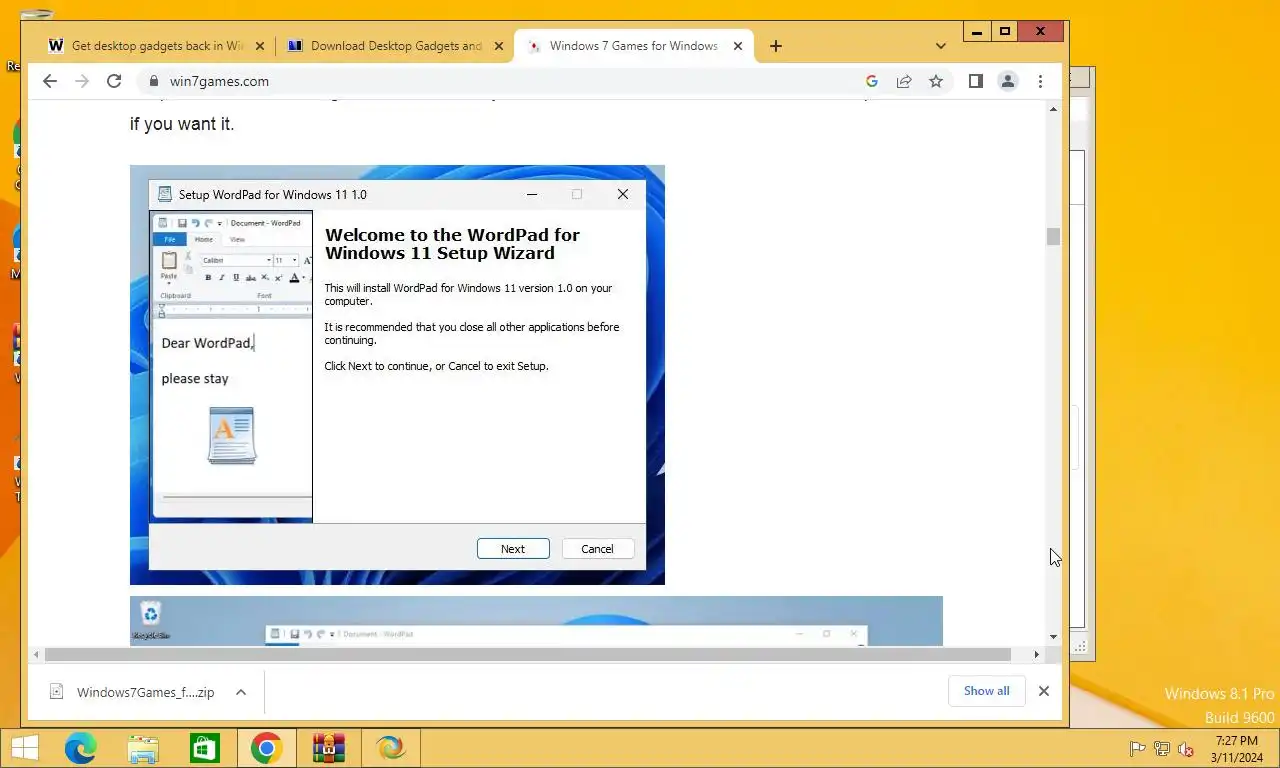Click the win7games.com address bar

point(500,81)
